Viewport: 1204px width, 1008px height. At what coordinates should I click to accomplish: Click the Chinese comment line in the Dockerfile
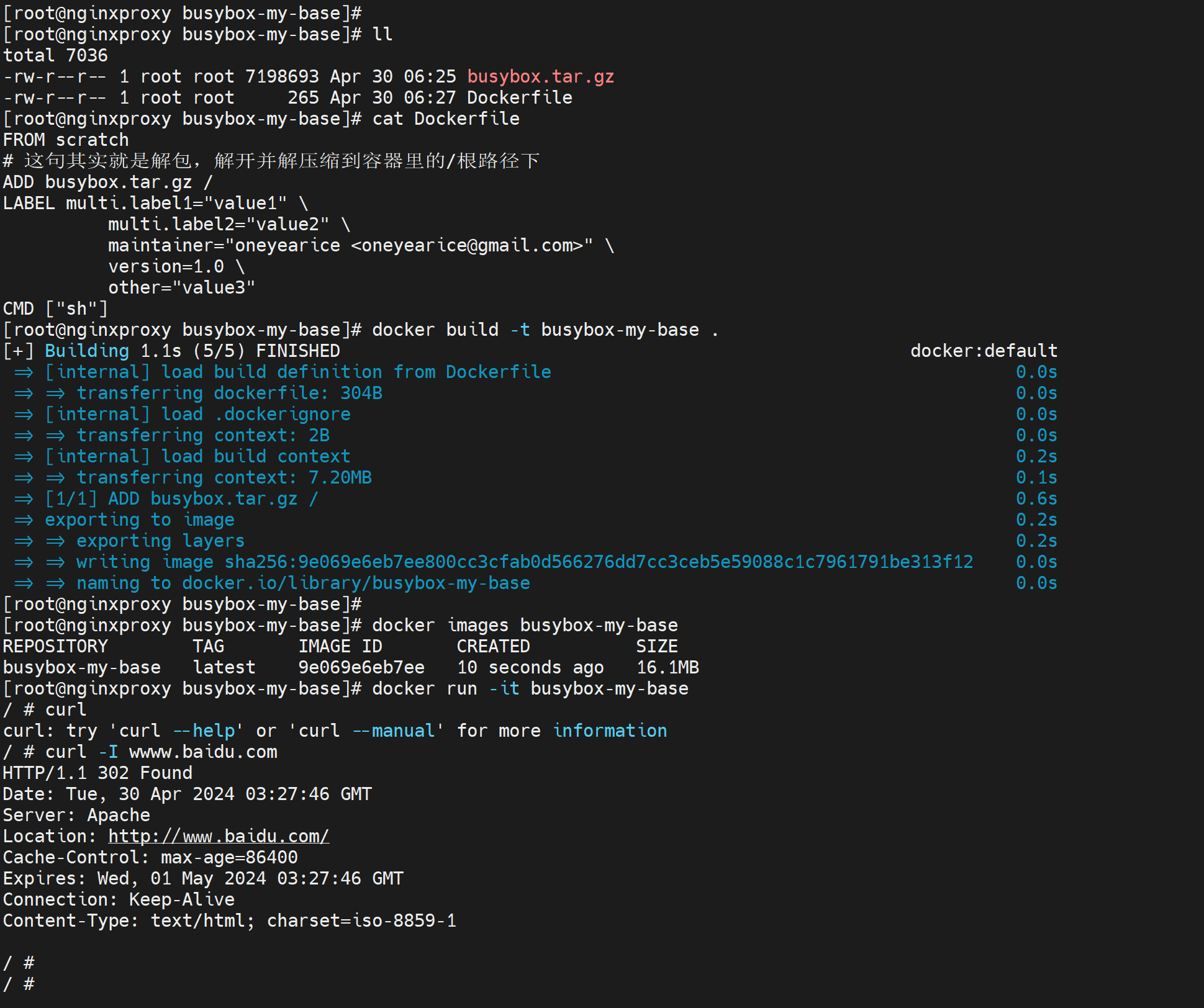pyautogui.click(x=271, y=161)
